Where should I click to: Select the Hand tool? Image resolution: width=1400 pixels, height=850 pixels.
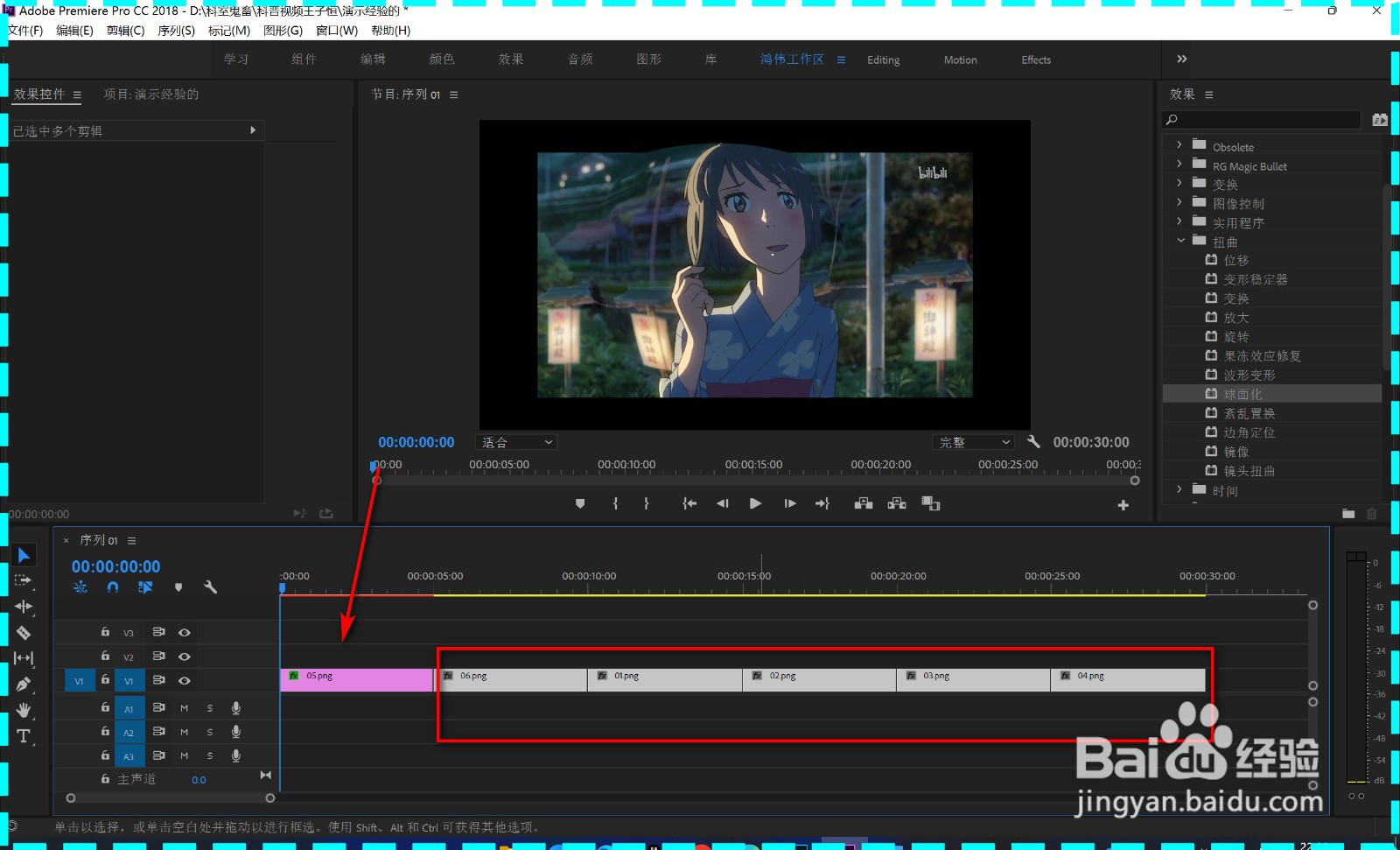coord(24,710)
